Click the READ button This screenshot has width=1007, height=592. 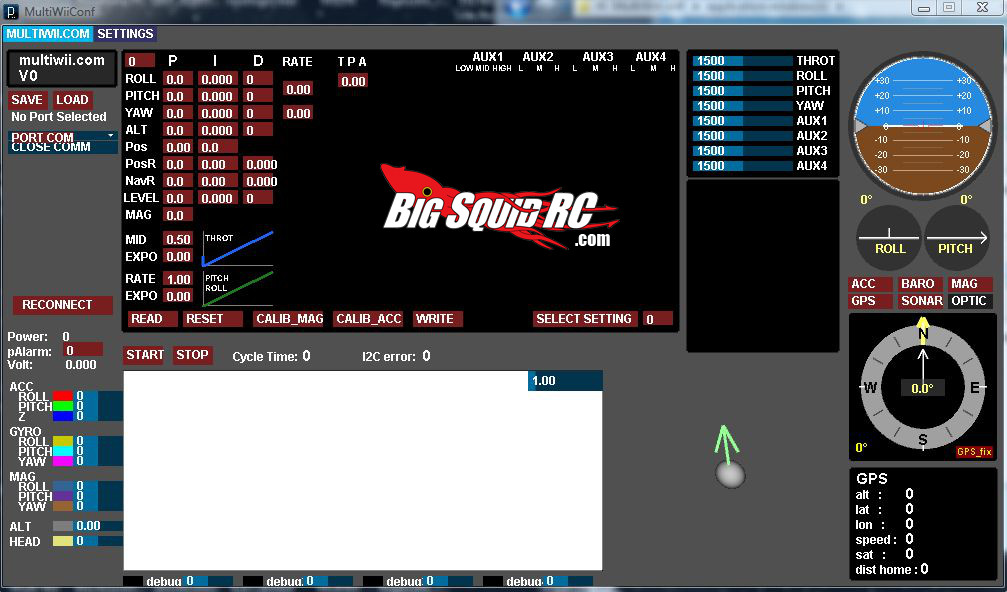(151, 318)
